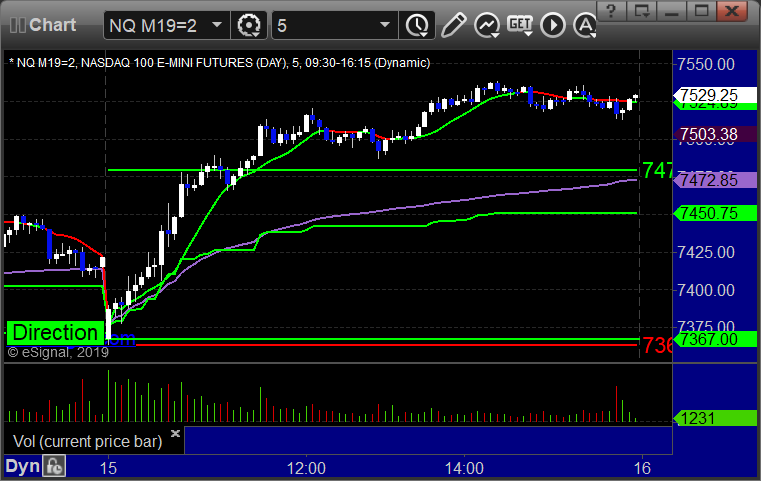Click the 12:00 time axis label
This screenshot has height=481, width=761.
point(306,468)
